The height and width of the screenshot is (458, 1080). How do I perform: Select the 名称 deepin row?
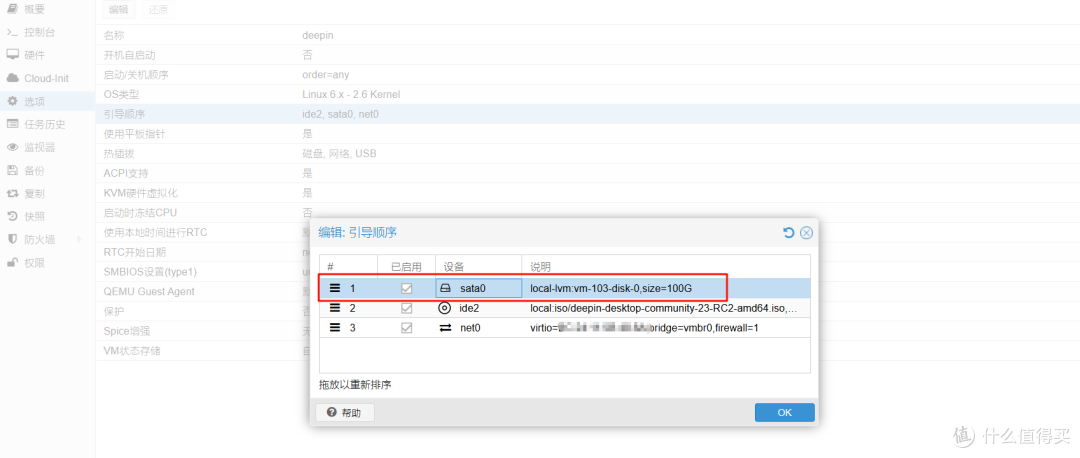pyautogui.click(x=588, y=35)
